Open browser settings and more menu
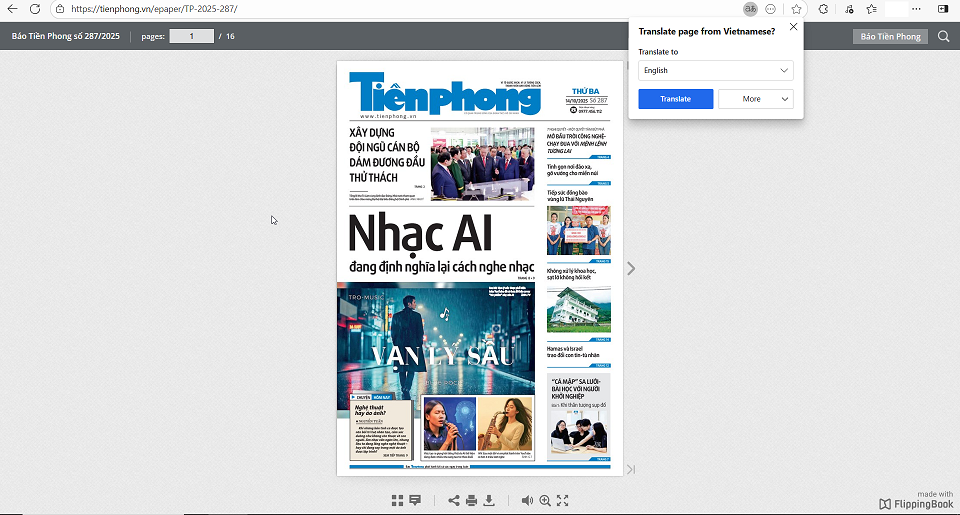Screen dimensions: 960x515 pos(916,9)
